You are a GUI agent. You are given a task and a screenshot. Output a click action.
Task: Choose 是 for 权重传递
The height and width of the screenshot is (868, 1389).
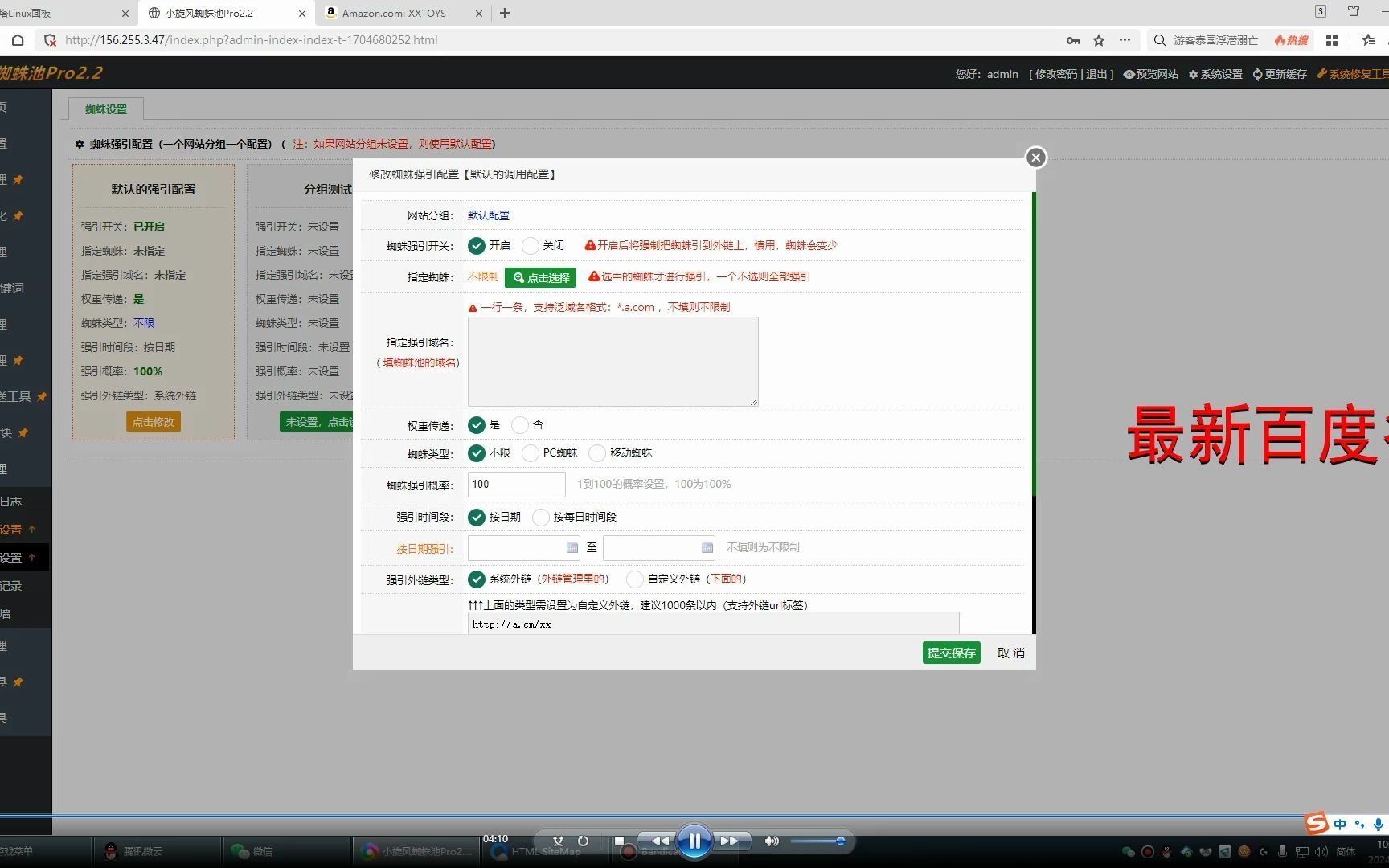[x=477, y=425]
